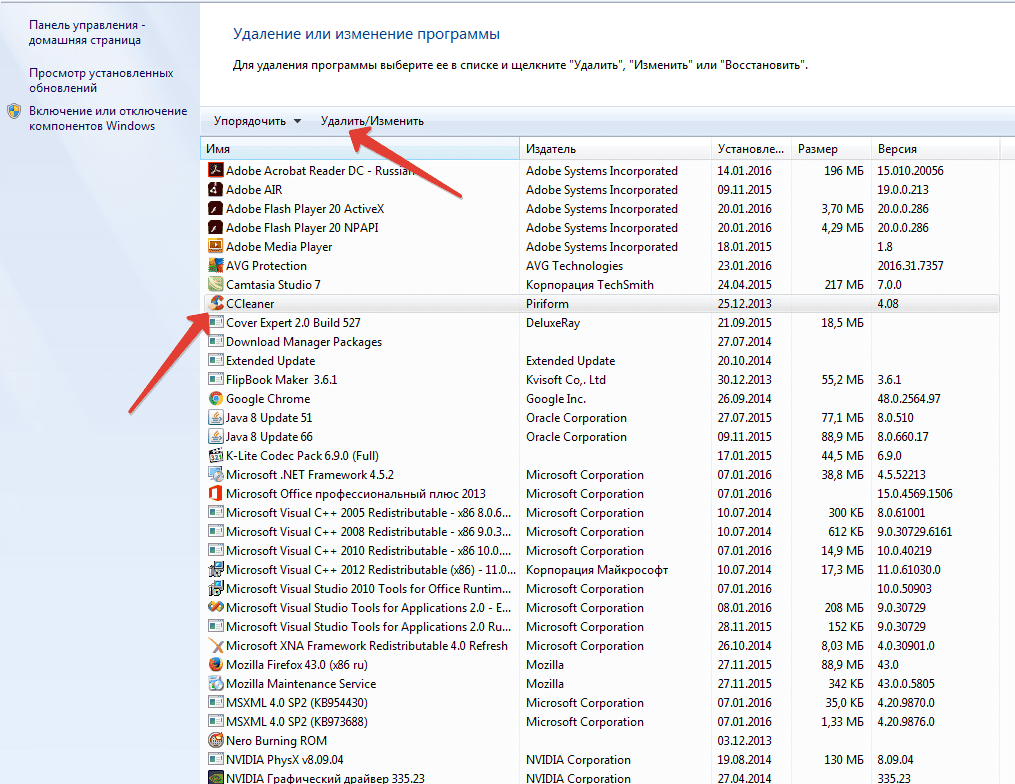1015x784 pixels.
Task: Open Включение или отключение компонентов Windows
Action: (108, 118)
